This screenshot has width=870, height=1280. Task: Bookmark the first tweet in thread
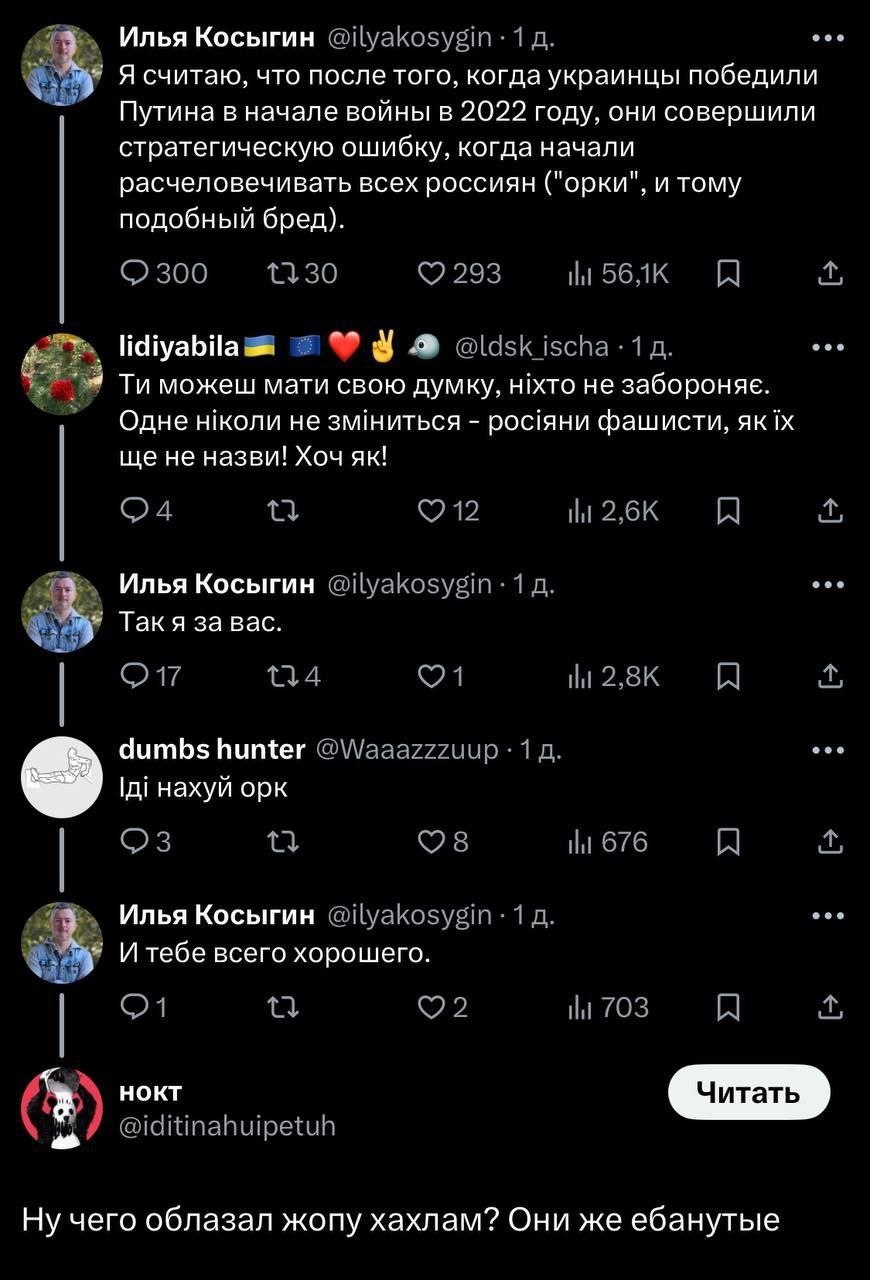pyautogui.click(x=730, y=273)
